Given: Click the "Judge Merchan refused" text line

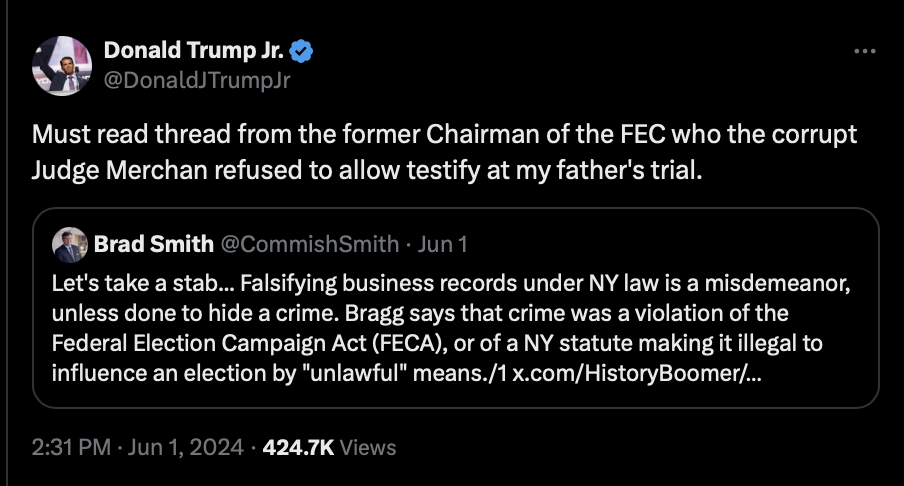Looking at the screenshot, I should tap(367, 170).
